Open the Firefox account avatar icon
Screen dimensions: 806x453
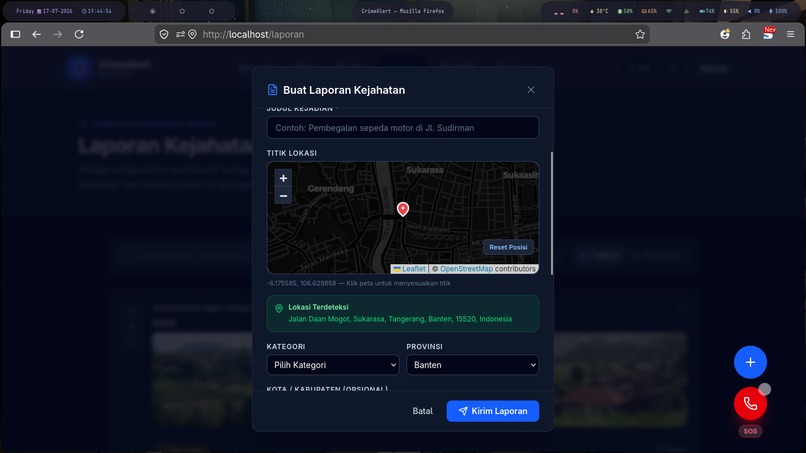pos(725,34)
